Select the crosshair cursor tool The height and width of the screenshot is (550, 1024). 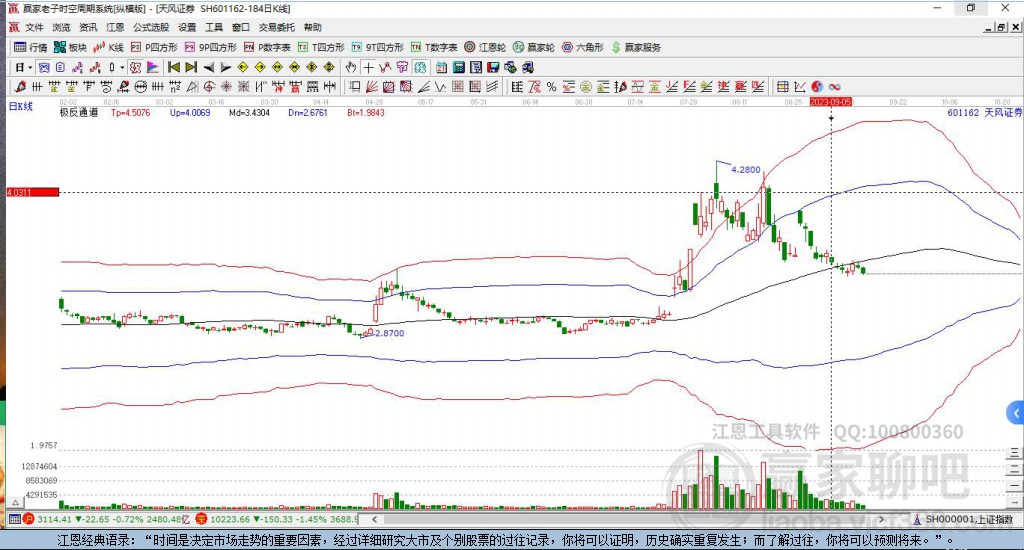[369, 67]
